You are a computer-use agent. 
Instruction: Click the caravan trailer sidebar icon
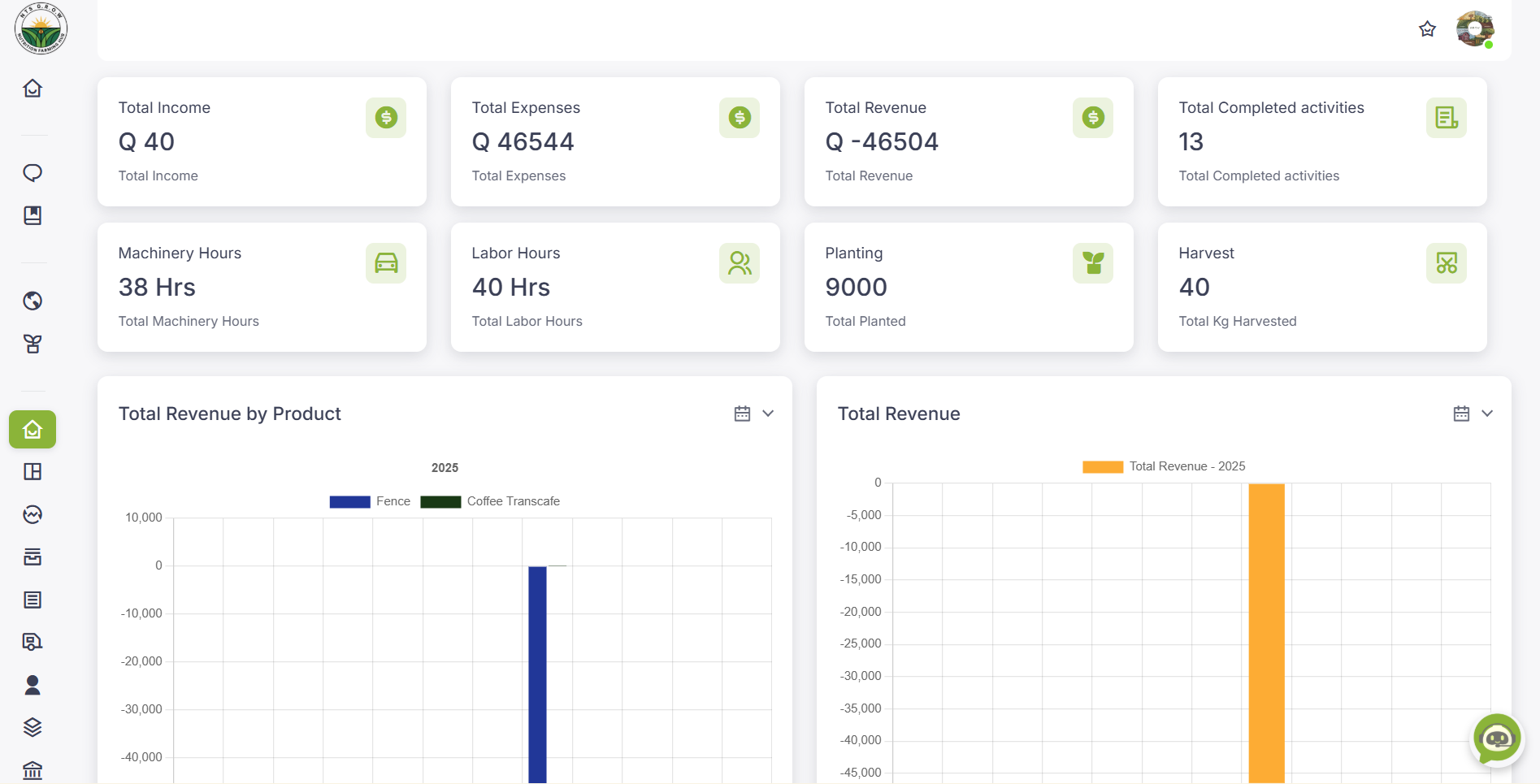[x=33, y=643]
